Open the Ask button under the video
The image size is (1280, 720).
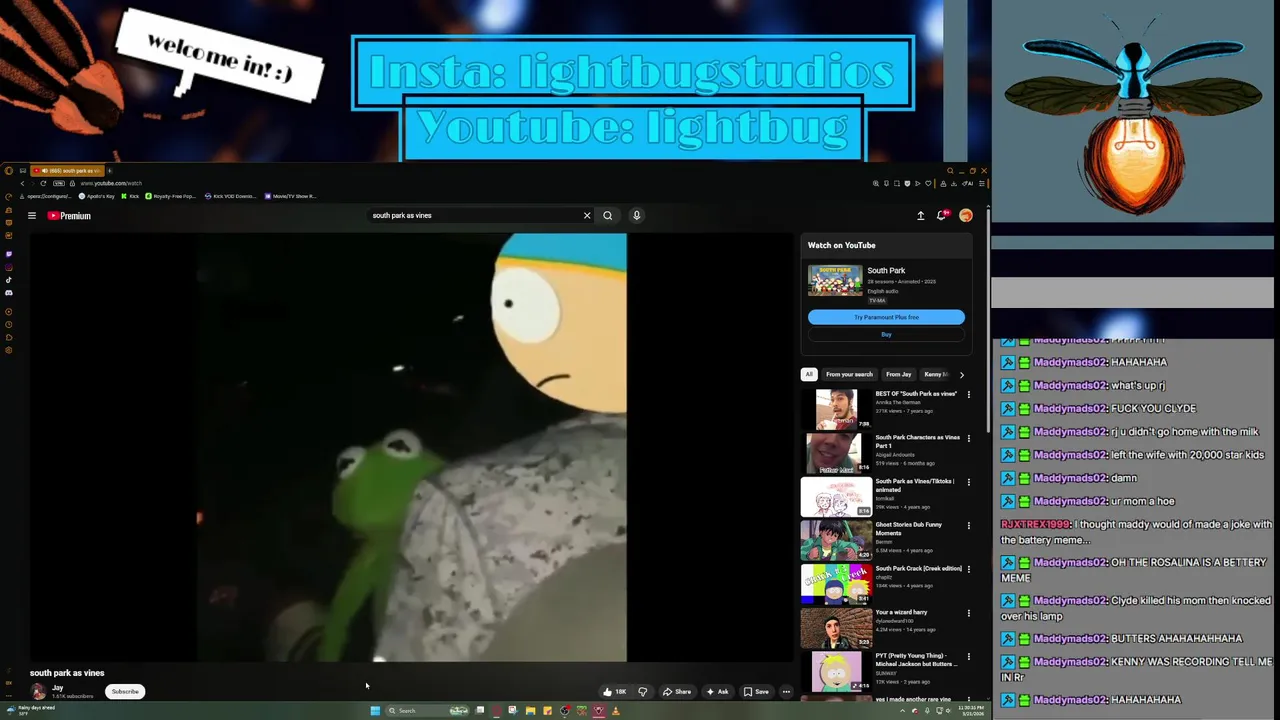click(x=717, y=692)
